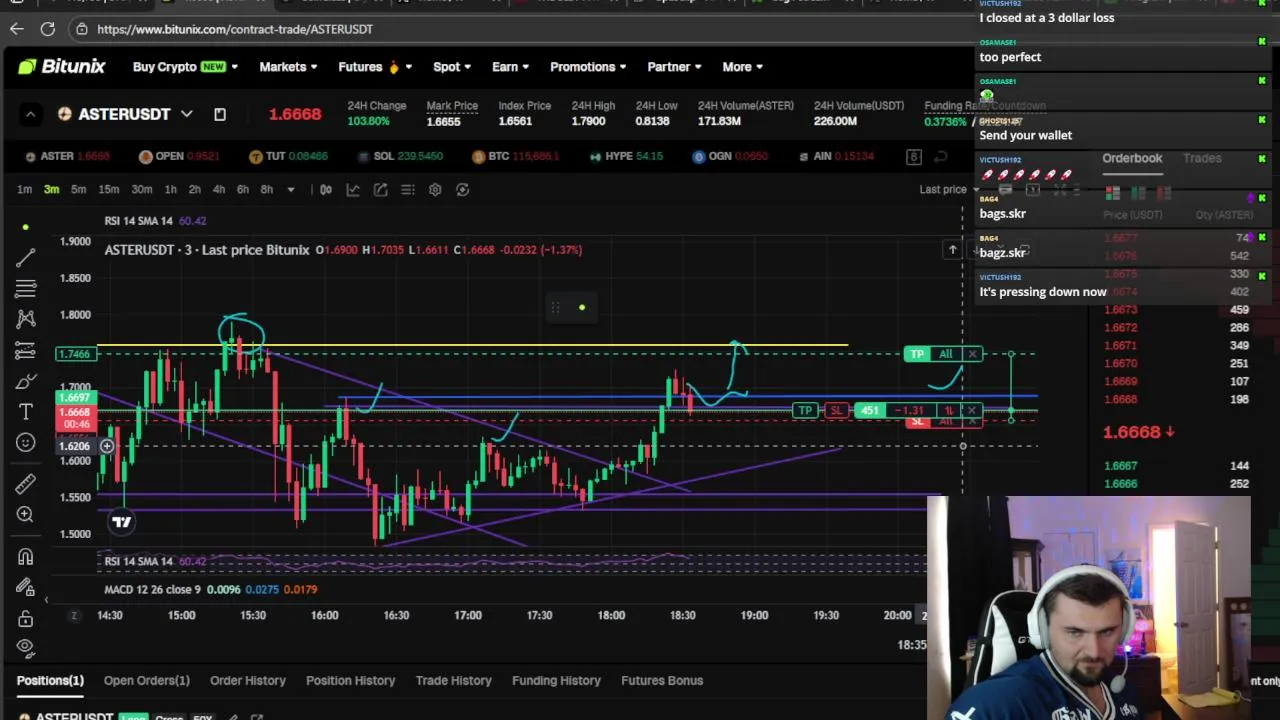The height and width of the screenshot is (720, 1280).
Task: Select the 1h chart interval
Action: (171, 190)
